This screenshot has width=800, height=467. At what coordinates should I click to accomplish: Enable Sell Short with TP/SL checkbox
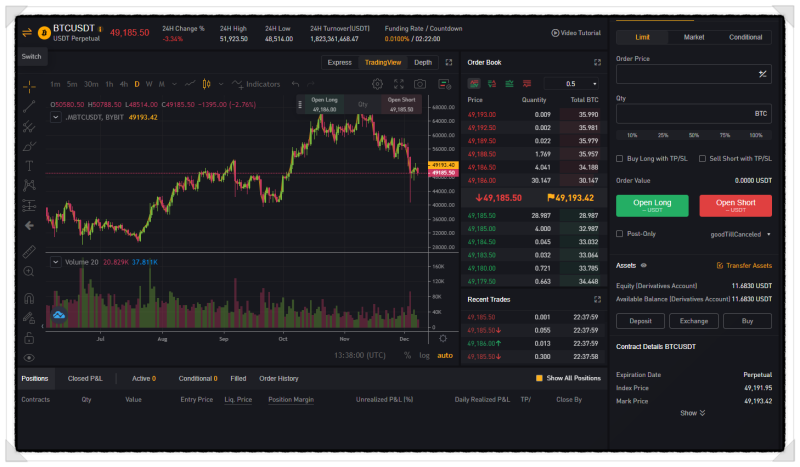click(702, 159)
